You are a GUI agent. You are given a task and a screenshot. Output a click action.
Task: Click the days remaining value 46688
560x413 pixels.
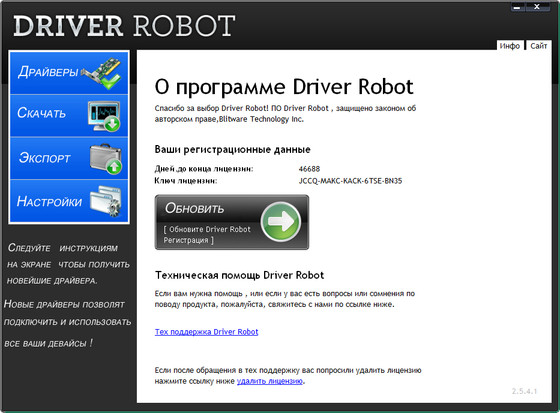point(309,169)
